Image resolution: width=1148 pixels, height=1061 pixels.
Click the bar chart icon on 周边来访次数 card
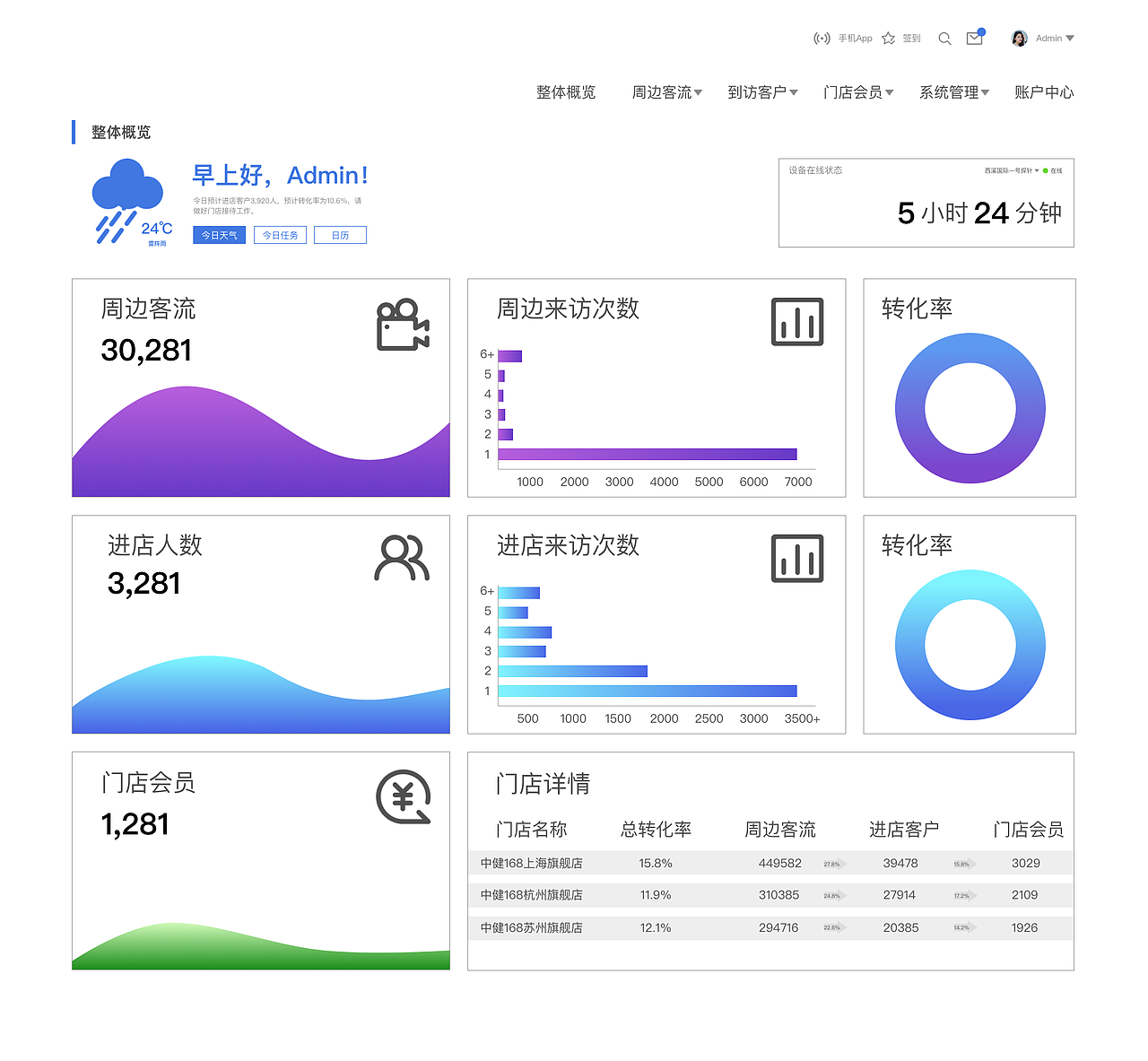(x=798, y=322)
